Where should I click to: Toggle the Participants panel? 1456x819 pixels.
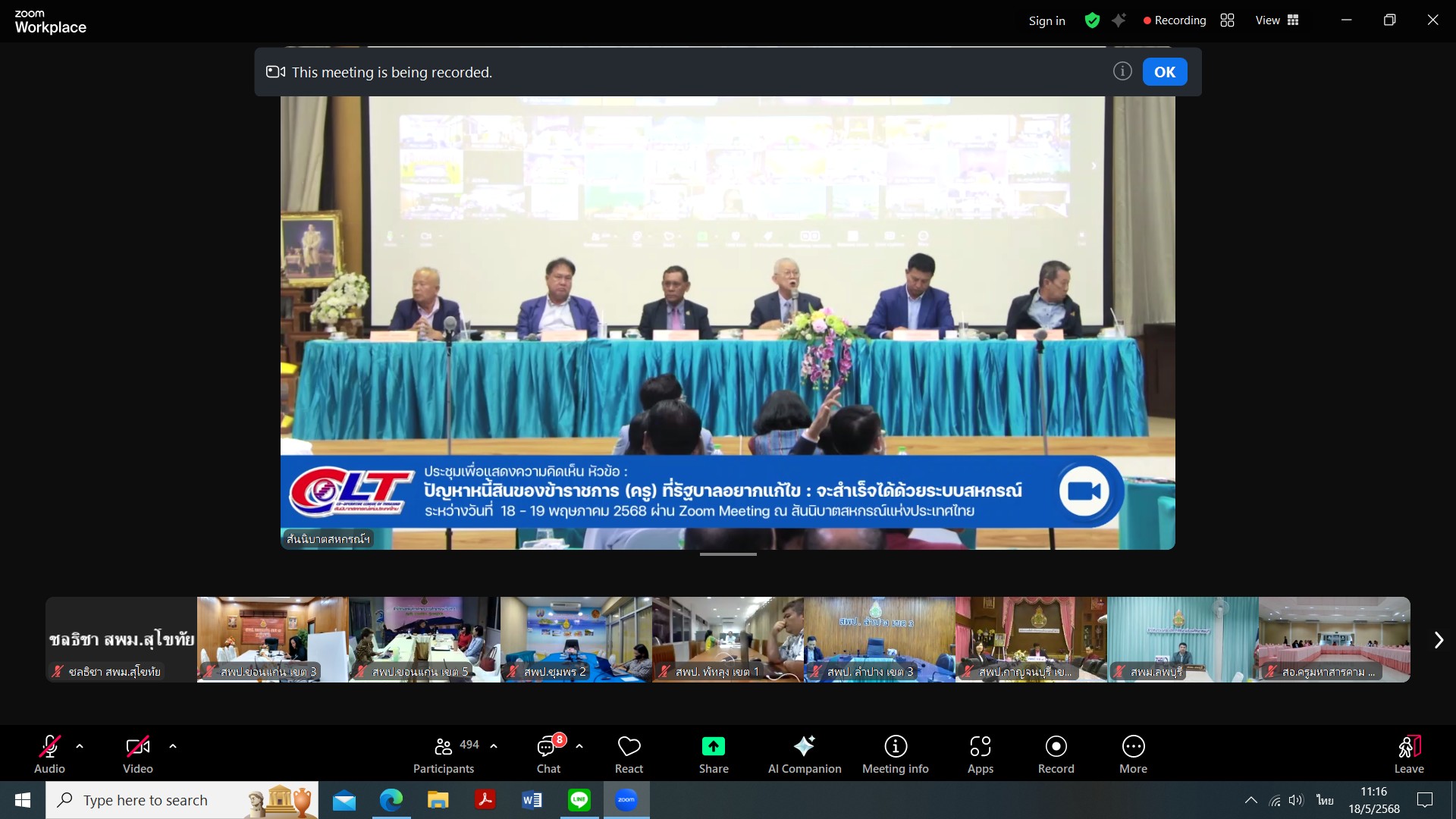[444, 755]
